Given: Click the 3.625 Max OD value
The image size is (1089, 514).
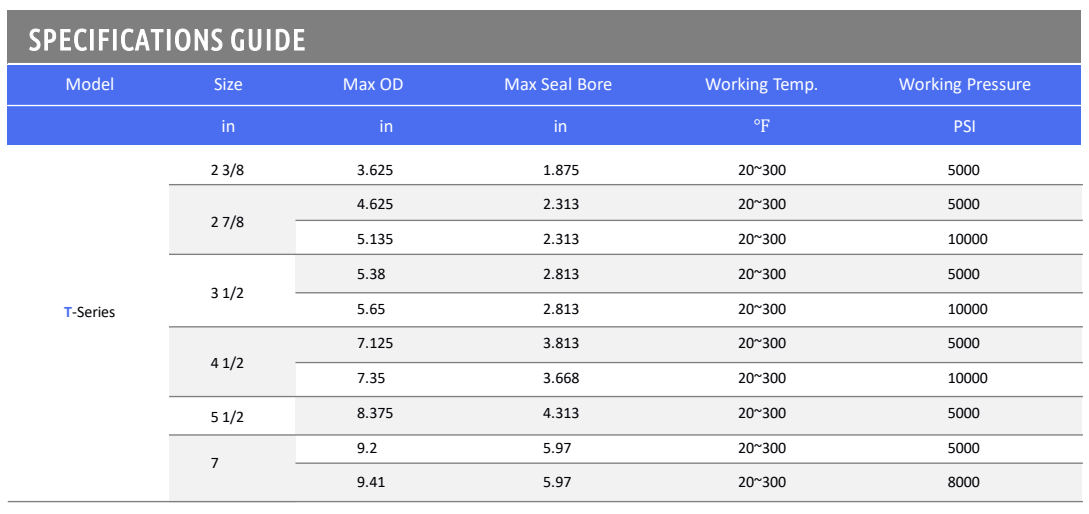Looking at the screenshot, I should pos(375,170).
